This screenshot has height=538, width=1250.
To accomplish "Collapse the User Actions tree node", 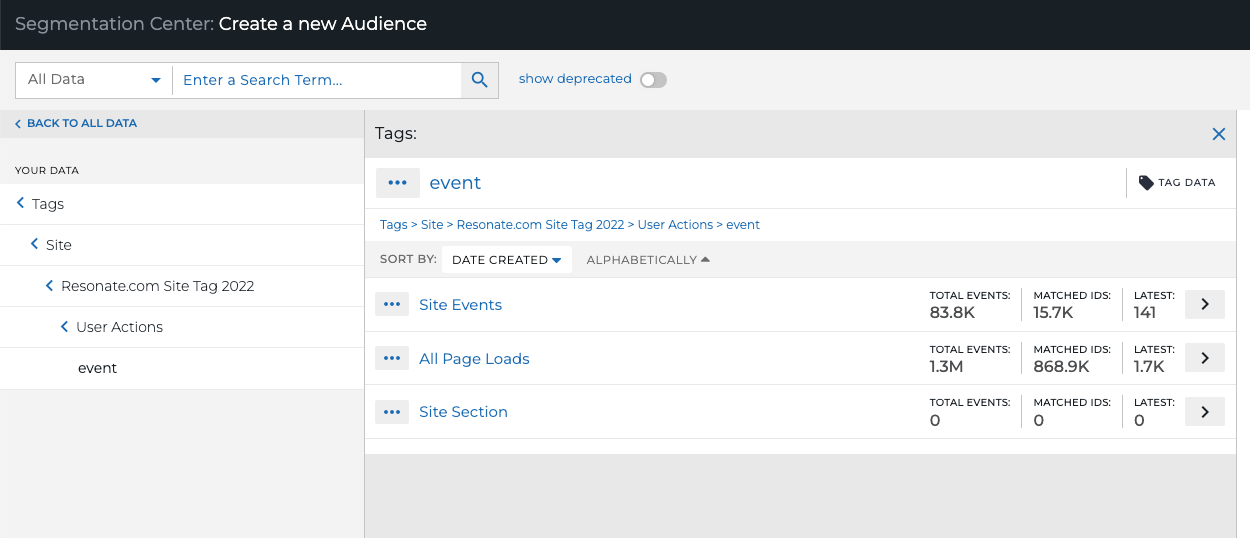I will pyautogui.click(x=65, y=327).
